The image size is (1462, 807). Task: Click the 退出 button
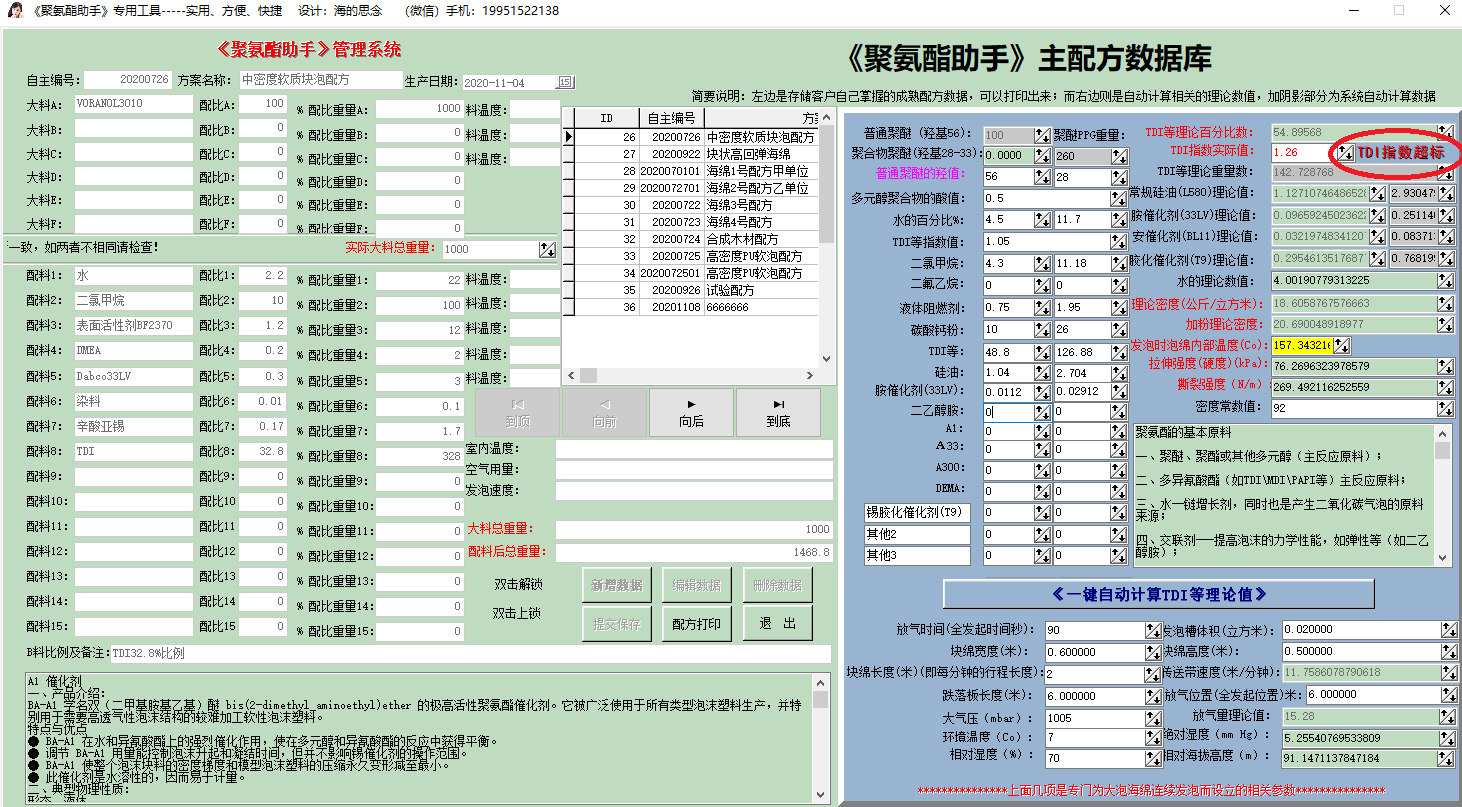click(x=777, y=624)
